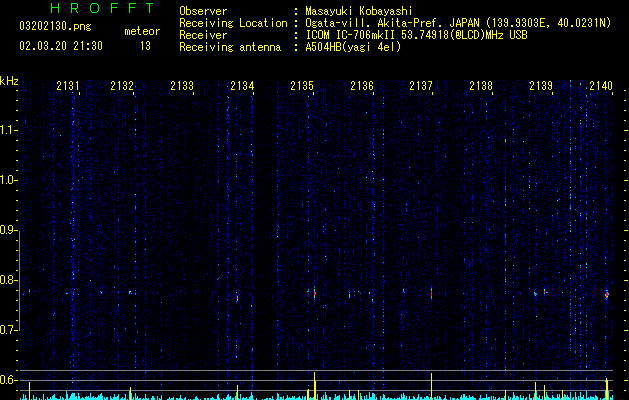This screenshot has width=629, height=400.
Task: Click the 2132 time marker
Action: [x=122, y=85]
